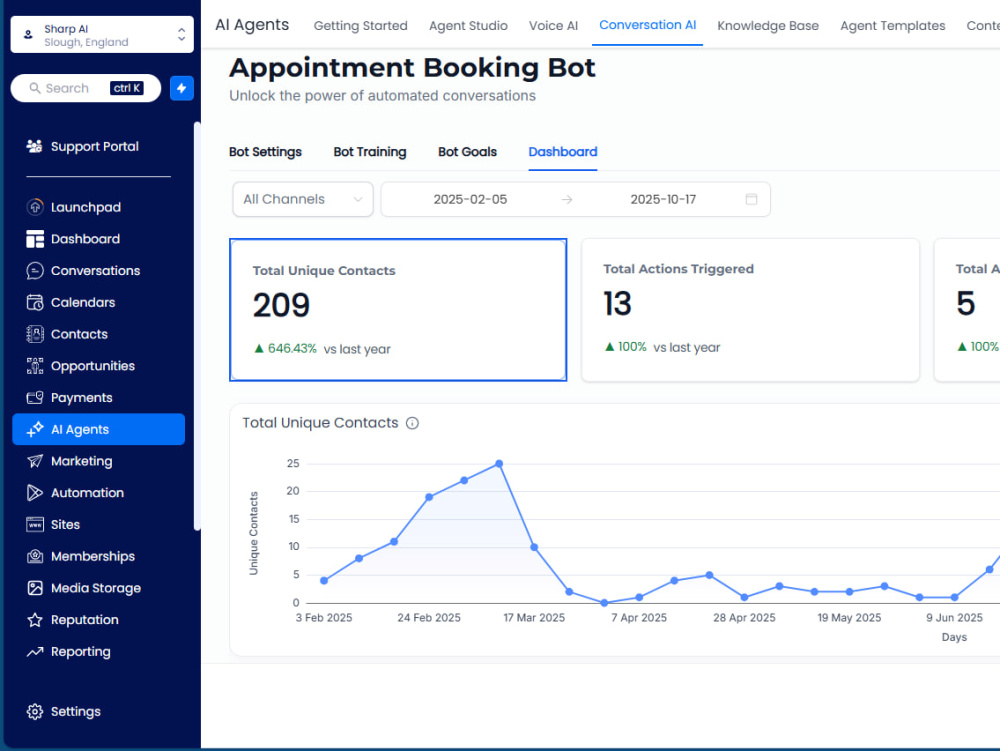1000x751 pixels.
Task: Go to the Voice AI tab
Action: point(553,26)
